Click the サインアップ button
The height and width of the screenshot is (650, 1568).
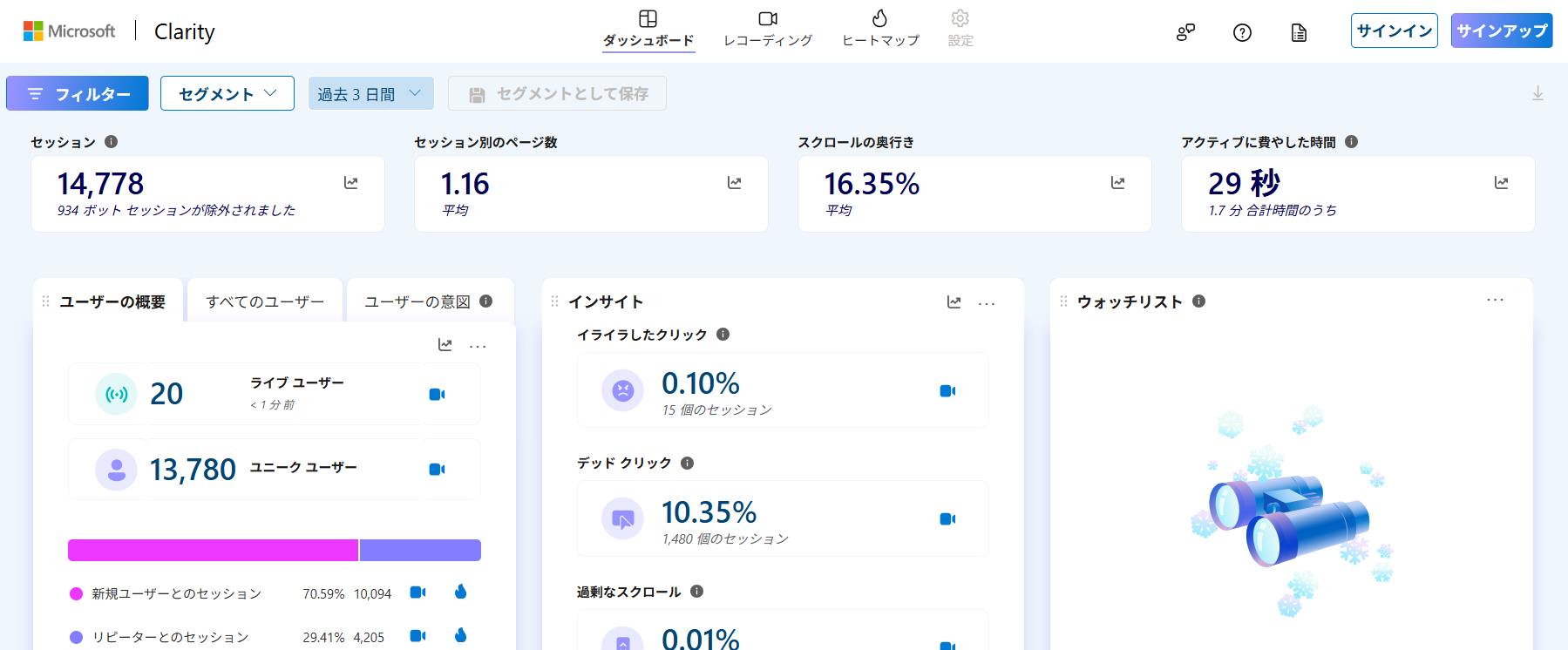point(1501,30)
